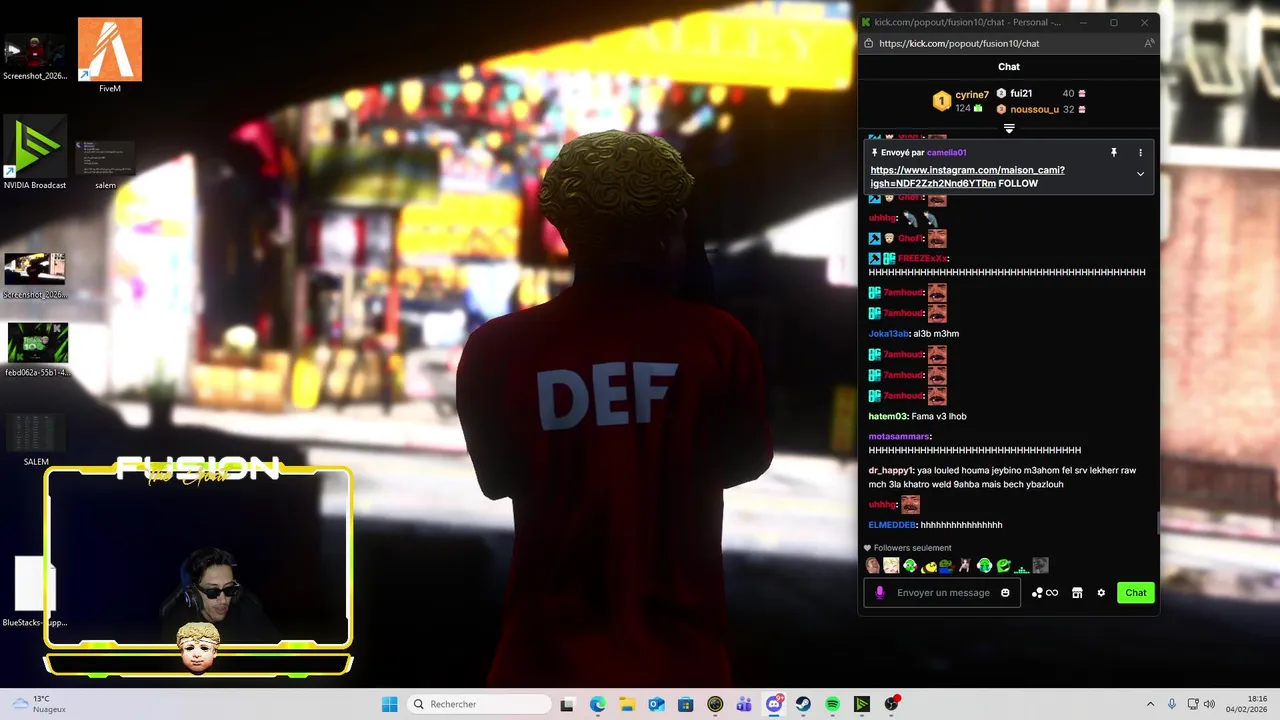Viewport: 1280px width, 720px height.
Task: Open the uppercase SALEM desktop file
Action: point(35,440)
